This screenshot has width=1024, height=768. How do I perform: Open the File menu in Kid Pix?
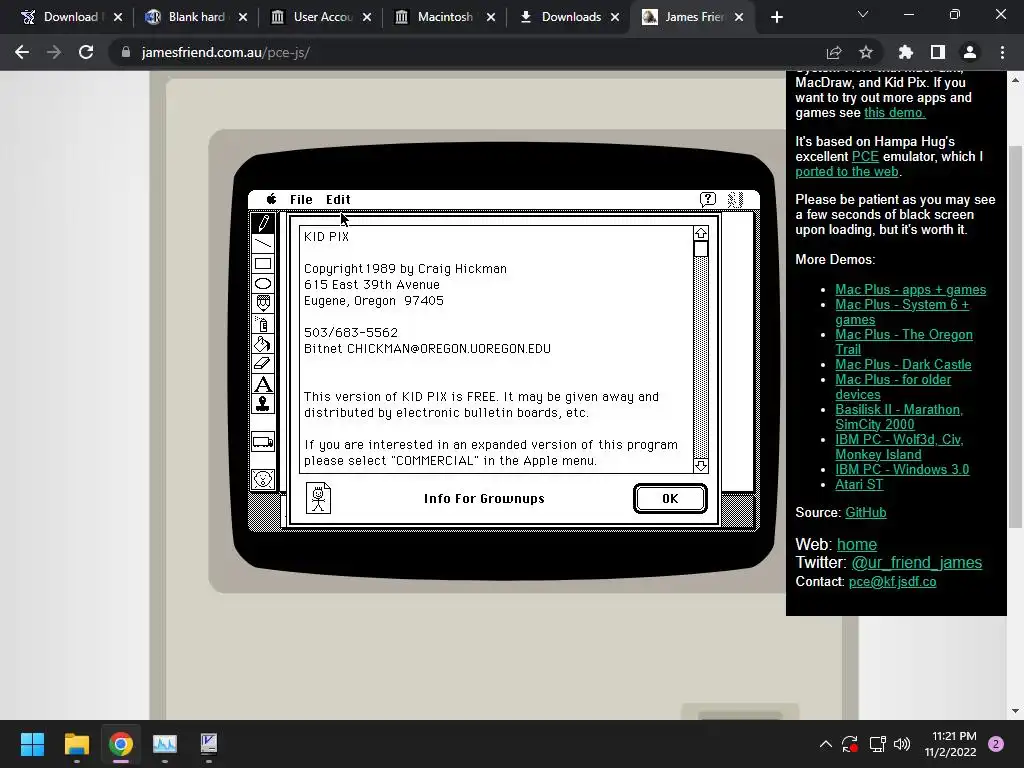[x=301, y=200]
